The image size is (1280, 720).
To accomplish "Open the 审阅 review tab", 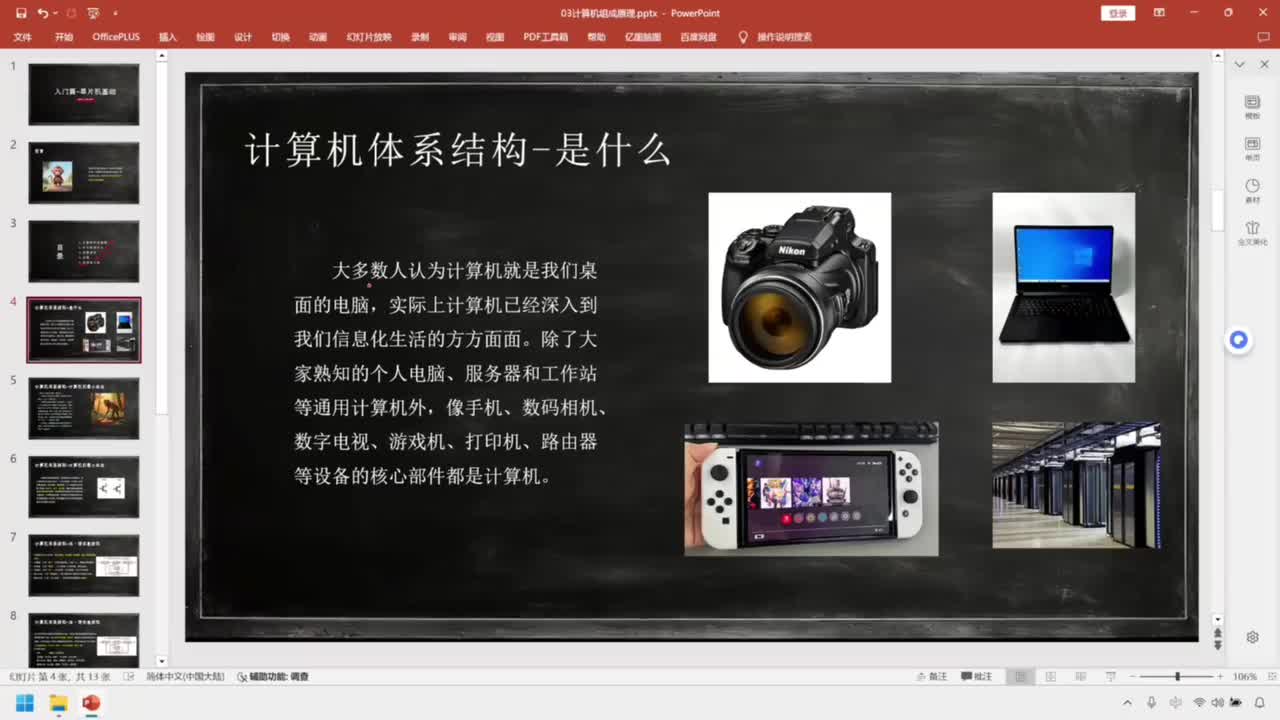I will pyautogui.click(x=457, y=37).
